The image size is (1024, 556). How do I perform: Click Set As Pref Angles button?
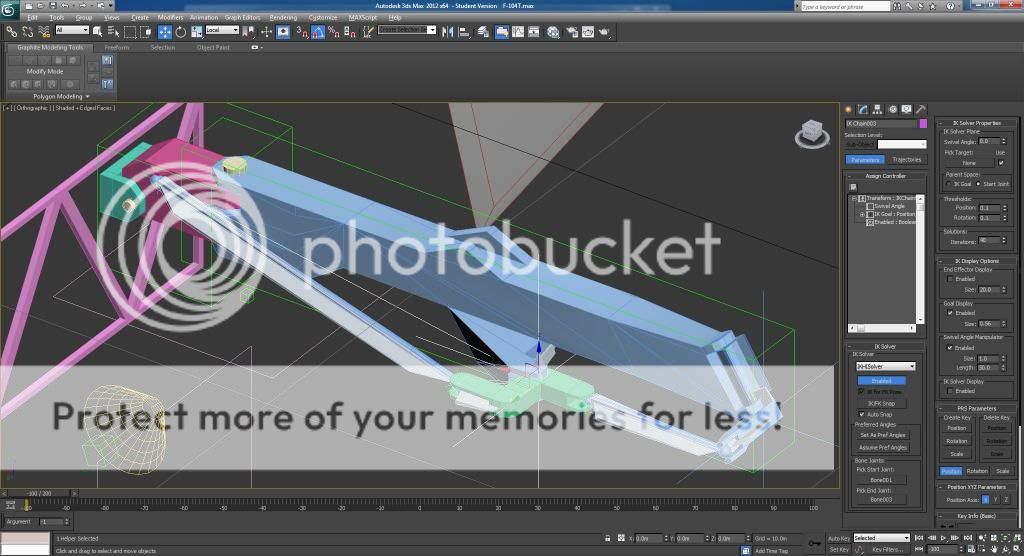pos(882,435)
